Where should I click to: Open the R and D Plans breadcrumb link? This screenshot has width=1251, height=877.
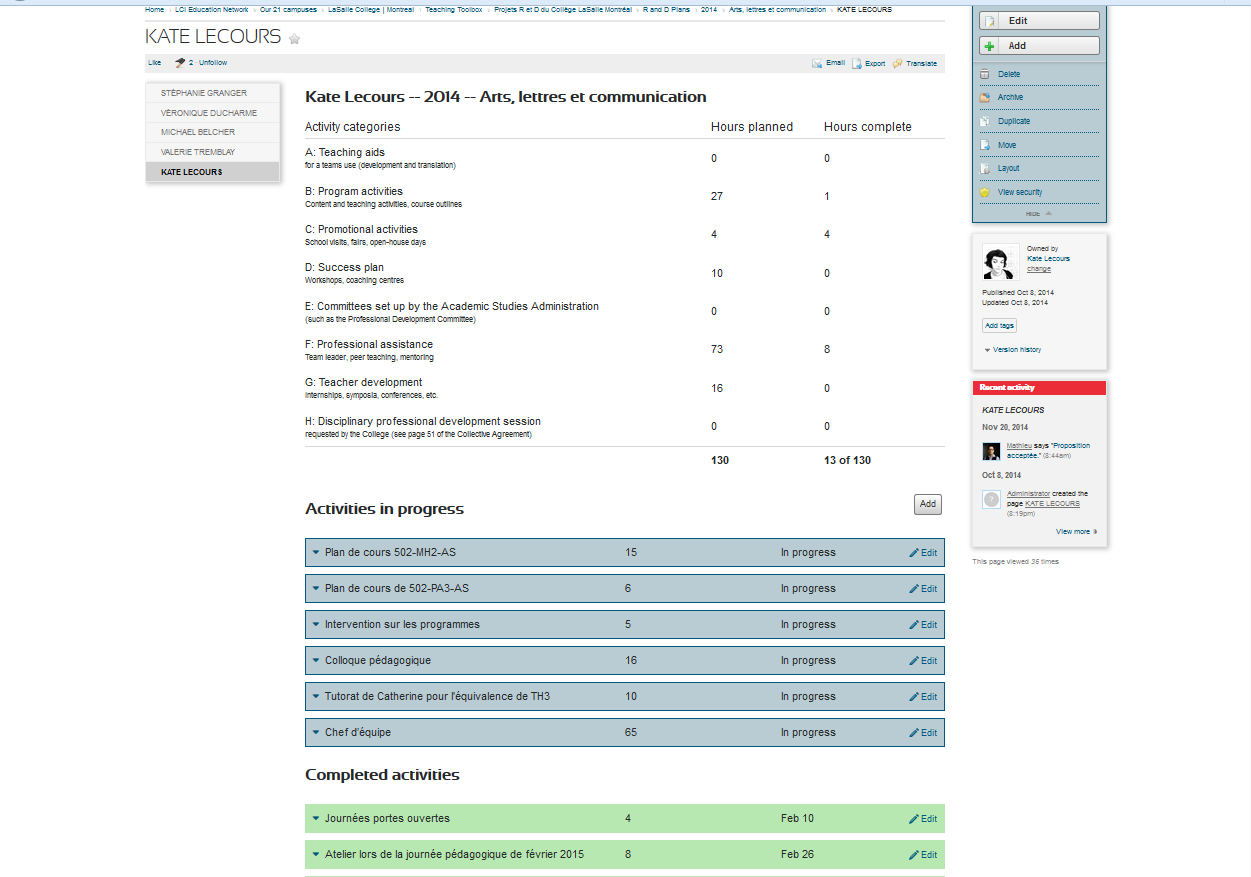pyautogui.click(x=666, y=9)
